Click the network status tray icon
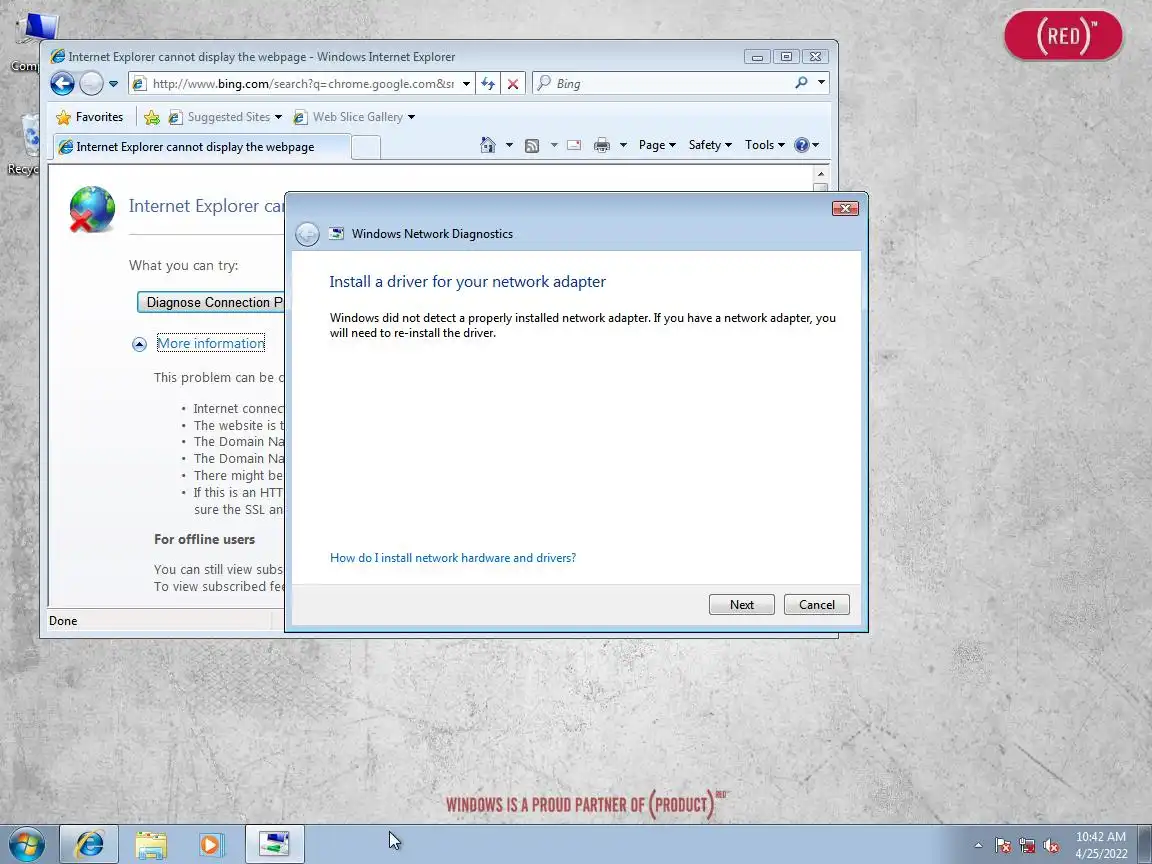Viewport: 1152px width, 864px height. pyautogui.click(x=1027, y=846)
